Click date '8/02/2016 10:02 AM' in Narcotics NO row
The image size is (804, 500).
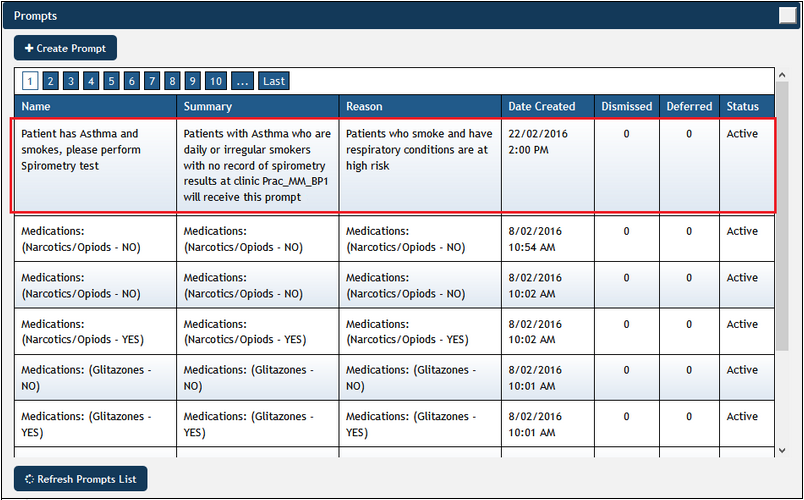tap(548, 285)
